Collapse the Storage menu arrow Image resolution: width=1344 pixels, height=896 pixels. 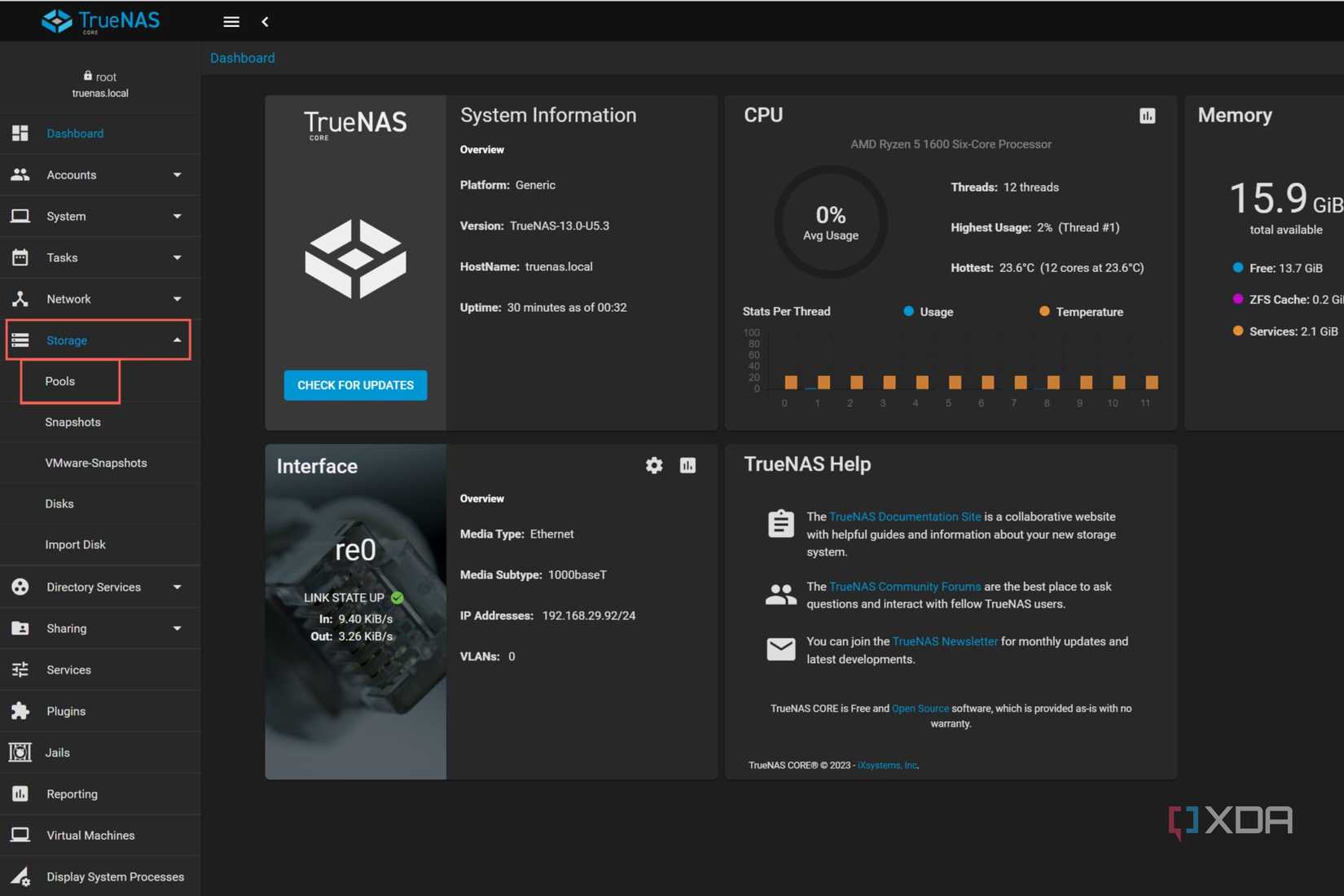tap(177, 340)
